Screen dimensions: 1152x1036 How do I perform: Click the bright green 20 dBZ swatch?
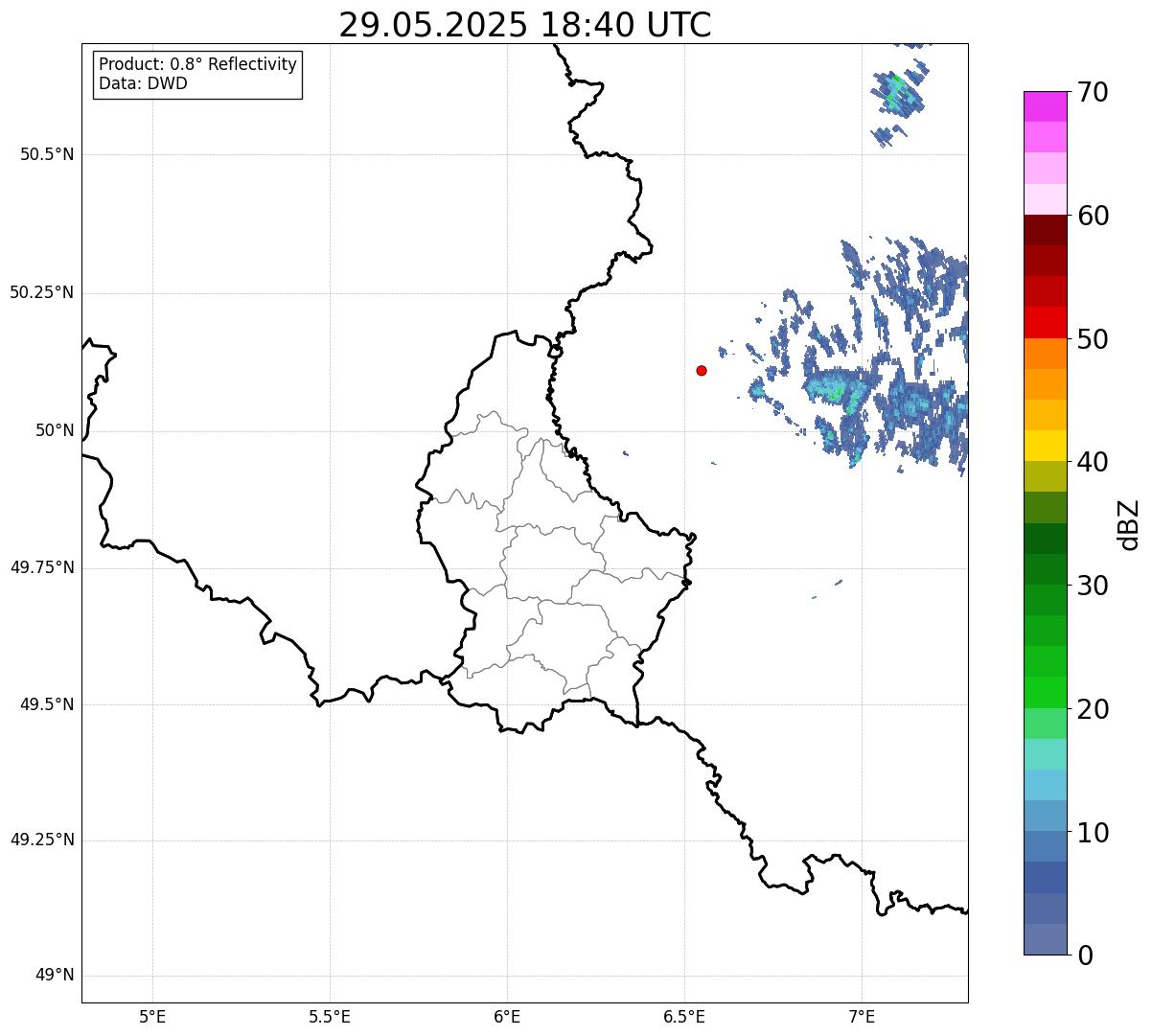point(1045,692)
